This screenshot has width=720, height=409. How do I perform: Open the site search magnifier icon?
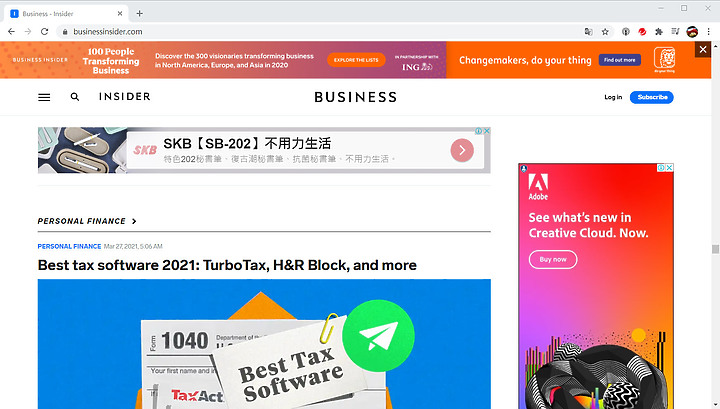tap(75, 97)
